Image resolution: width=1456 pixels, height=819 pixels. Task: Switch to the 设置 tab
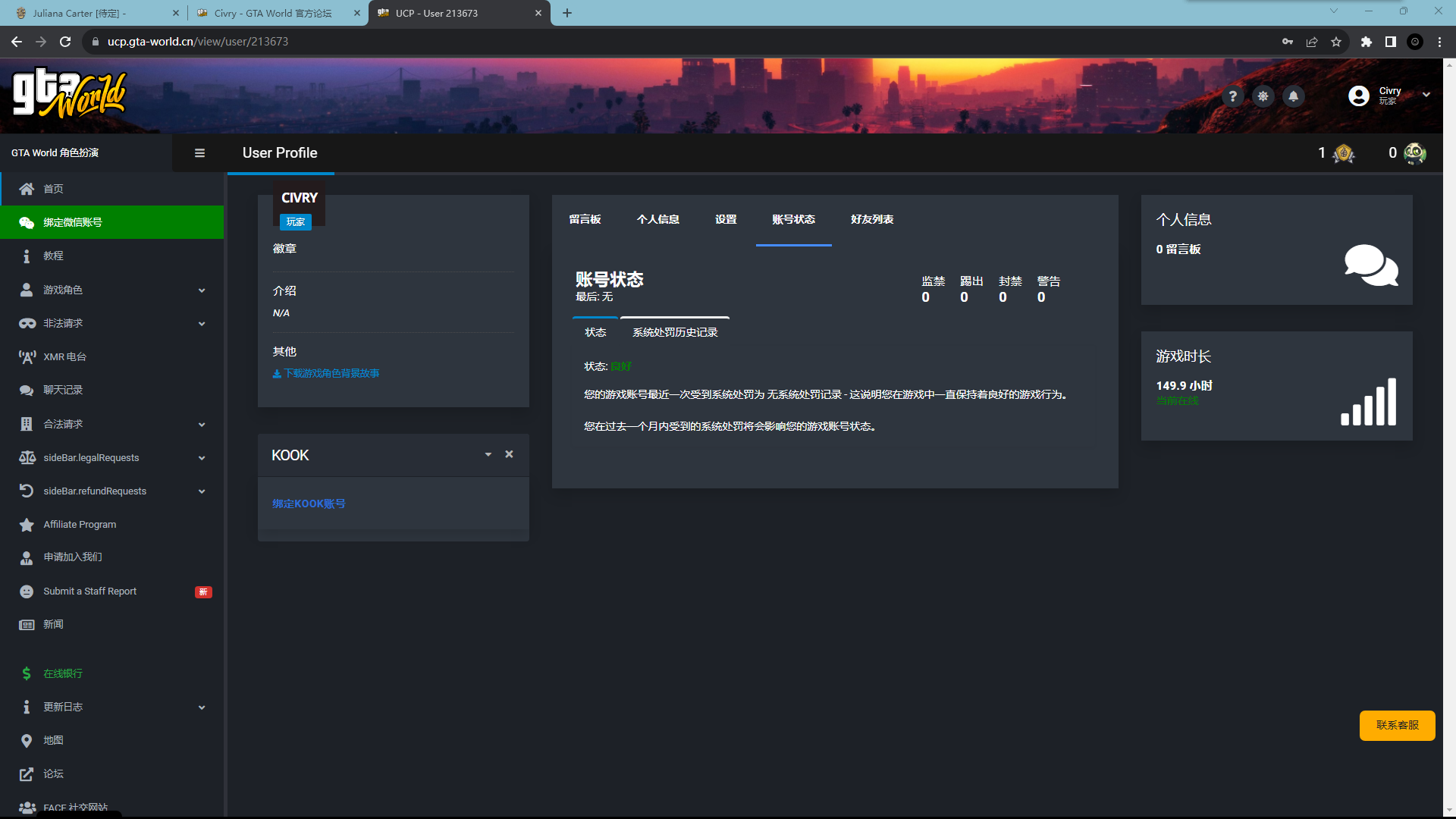pos(726,219)
